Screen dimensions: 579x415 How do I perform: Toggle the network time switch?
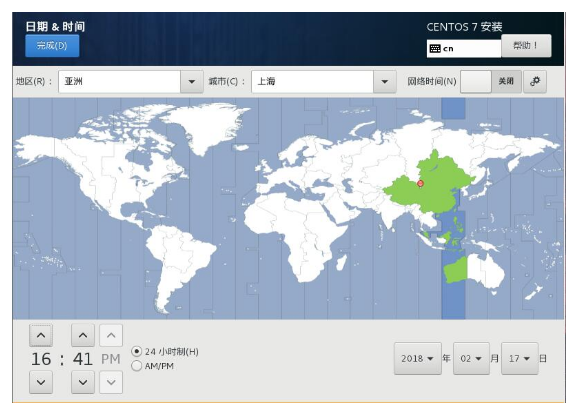pos(491,81)
